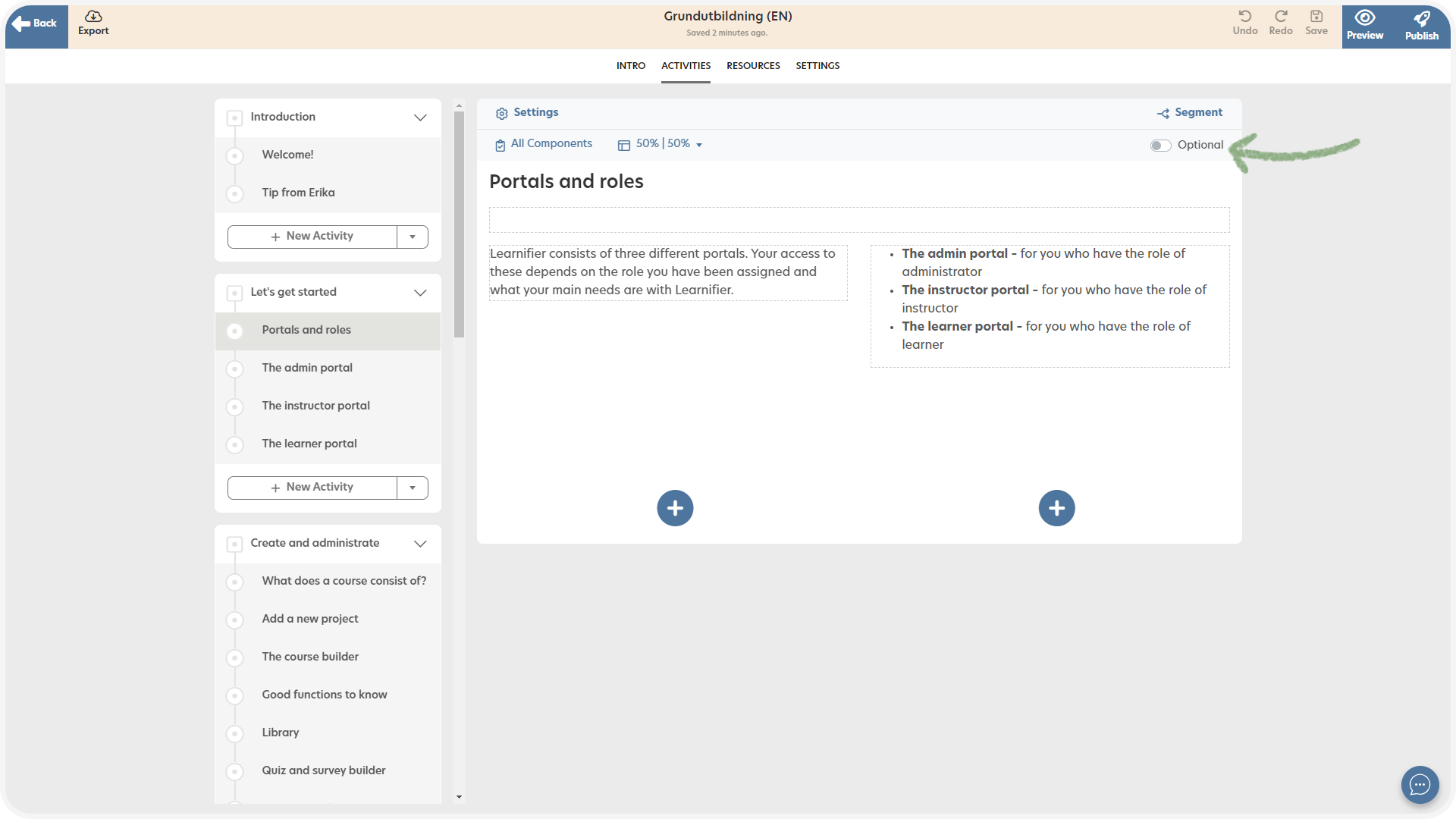Add component to right column
Viewport: 1456px width, 819px height.
tap(1056, 508)
